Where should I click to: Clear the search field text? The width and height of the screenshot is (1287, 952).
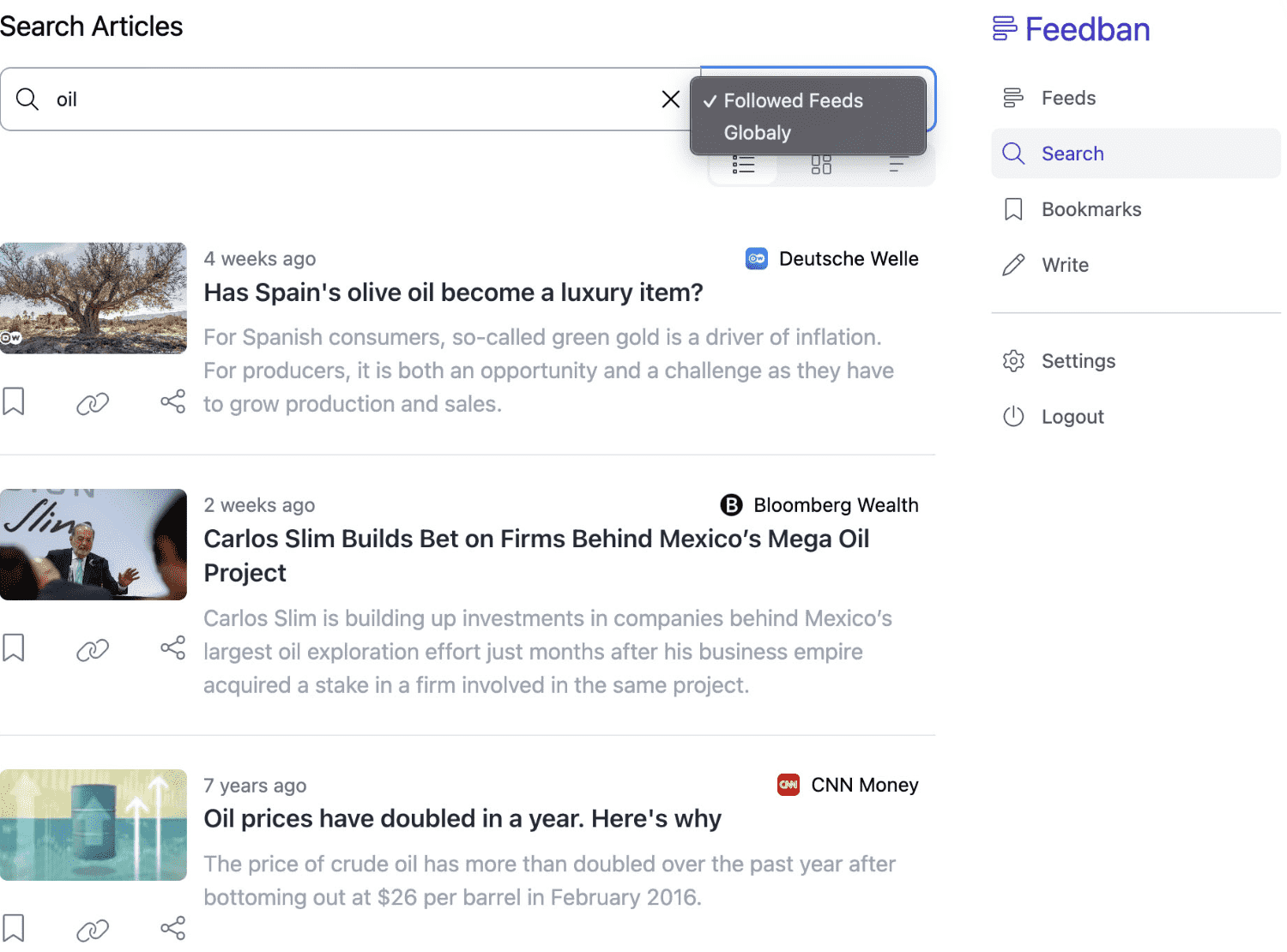pyautogui.click(x=671, y=99)
